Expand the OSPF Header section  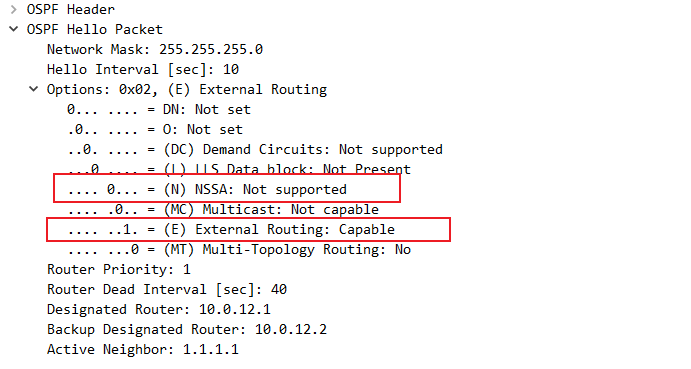coord(14,9)
